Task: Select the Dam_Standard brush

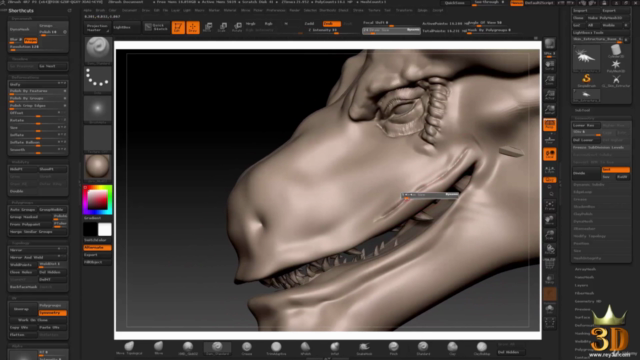Action: (217, 348)
